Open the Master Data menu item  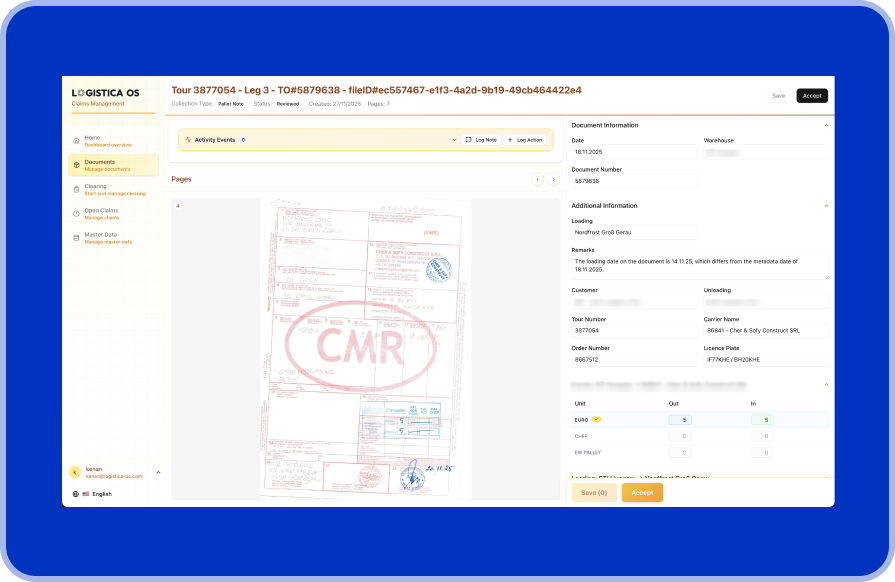click(x=113, y=238)
